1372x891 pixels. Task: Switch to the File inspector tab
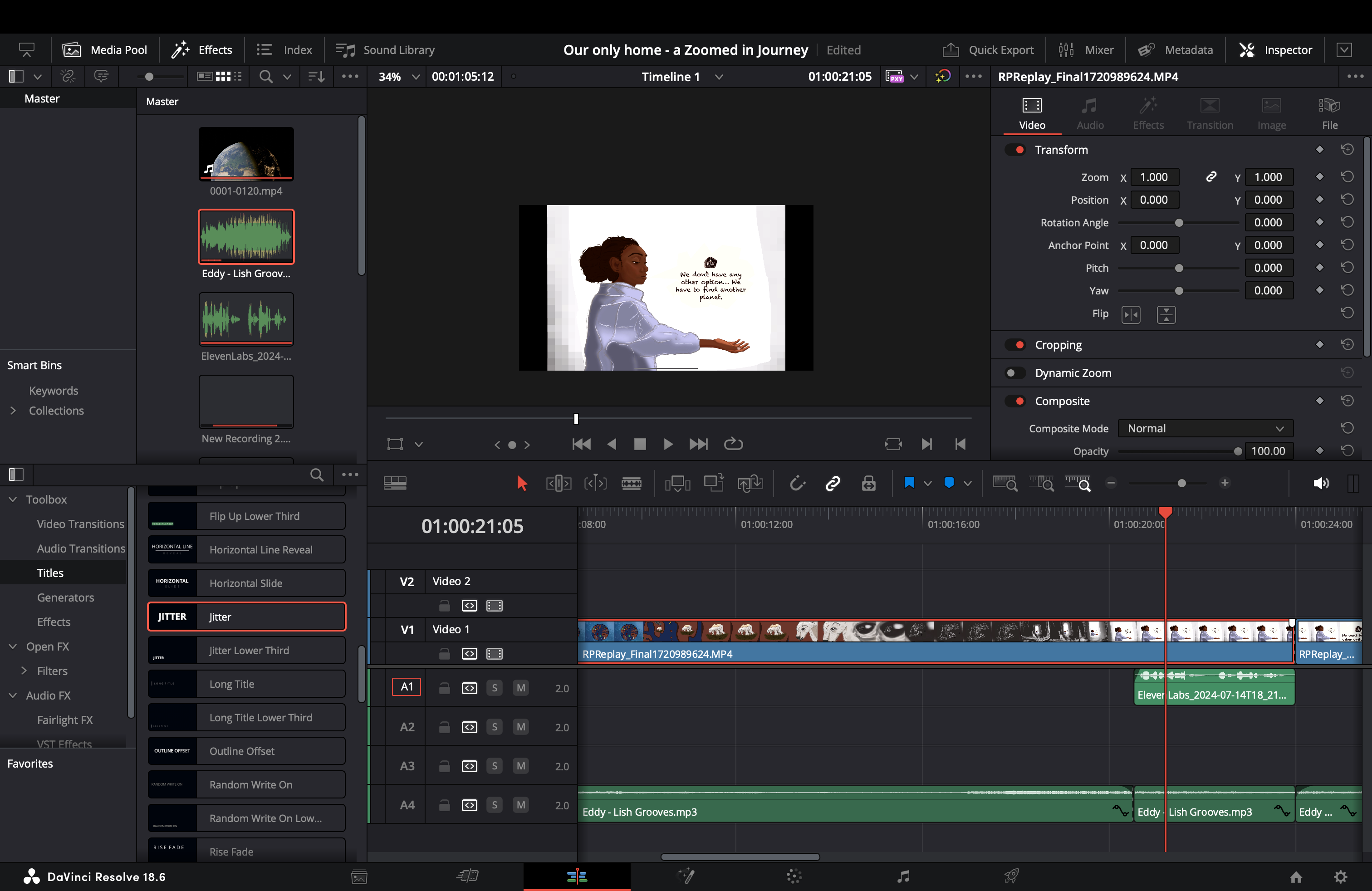pos(1329,114)
